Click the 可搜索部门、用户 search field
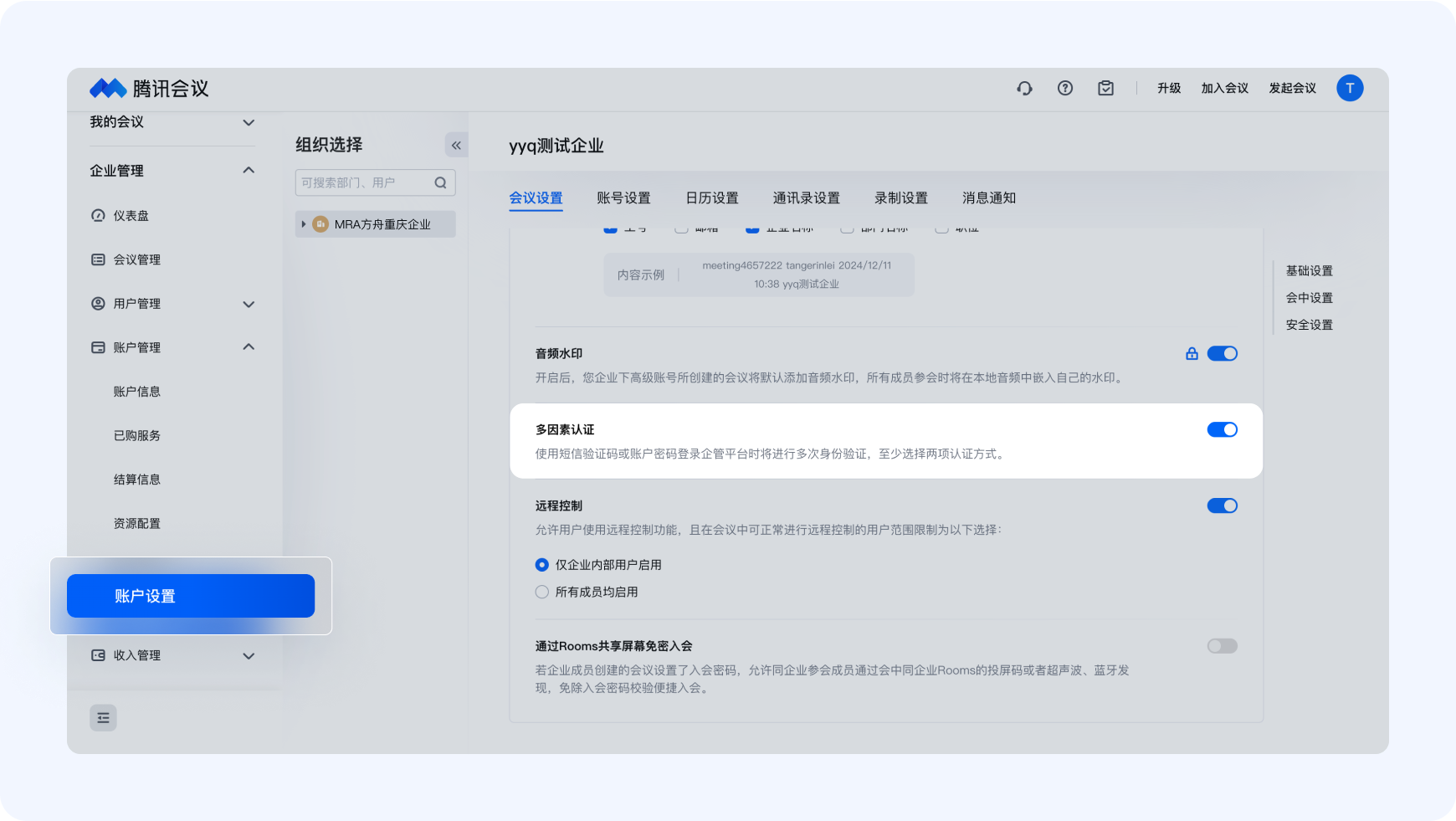 pos(364,183)
